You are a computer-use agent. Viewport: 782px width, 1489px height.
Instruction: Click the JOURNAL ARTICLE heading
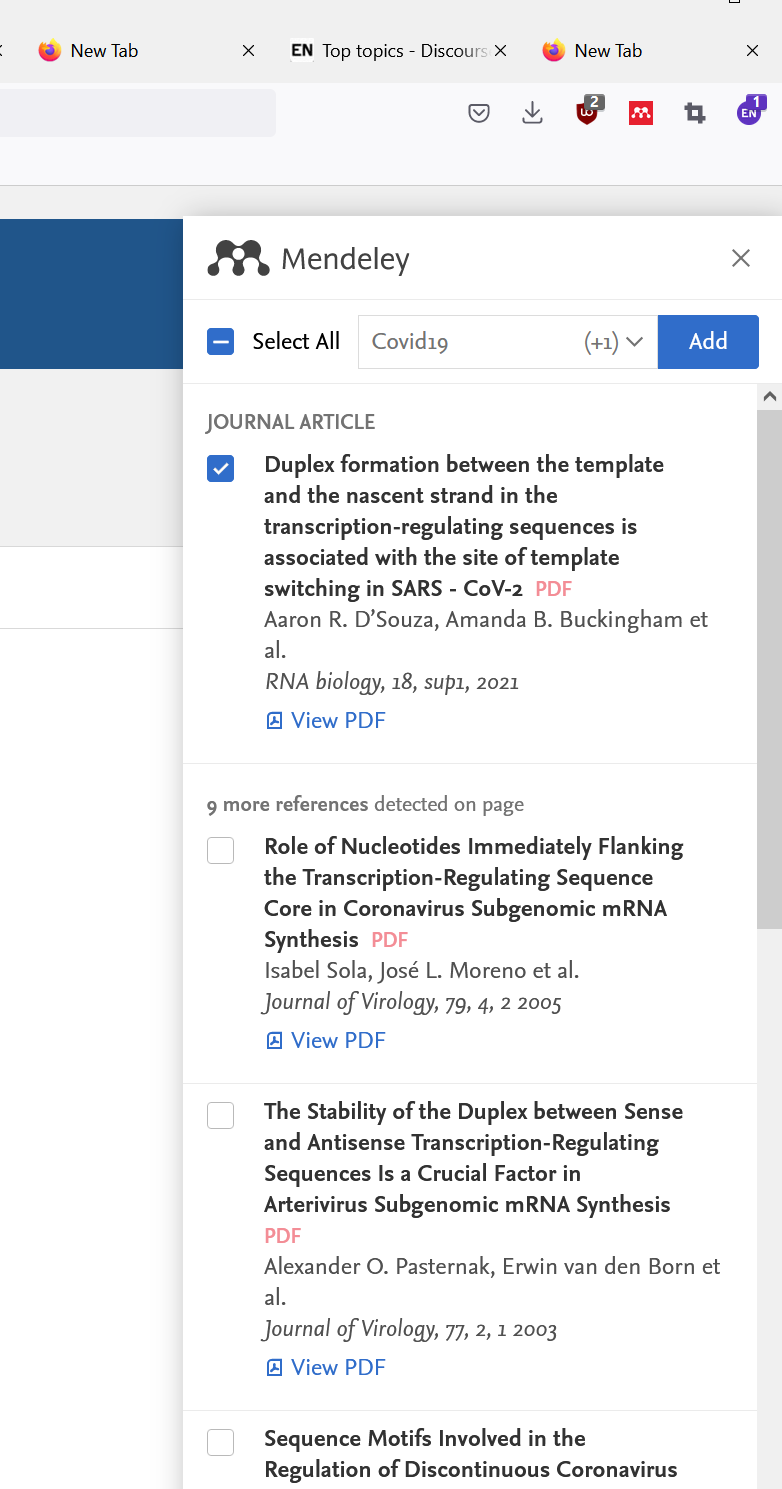pos(291,422)
